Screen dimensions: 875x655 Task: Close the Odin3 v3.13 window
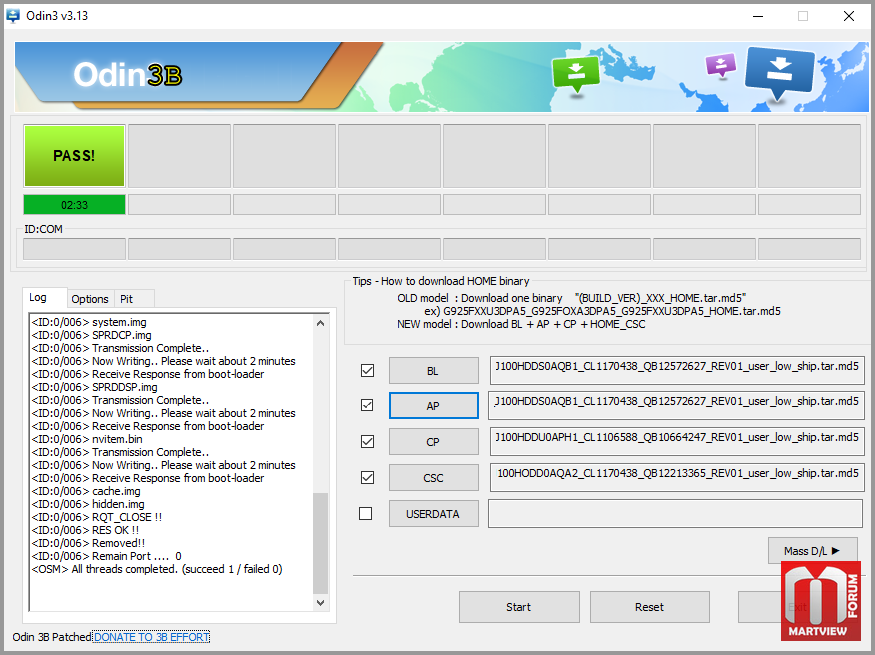tap(849, 16)
